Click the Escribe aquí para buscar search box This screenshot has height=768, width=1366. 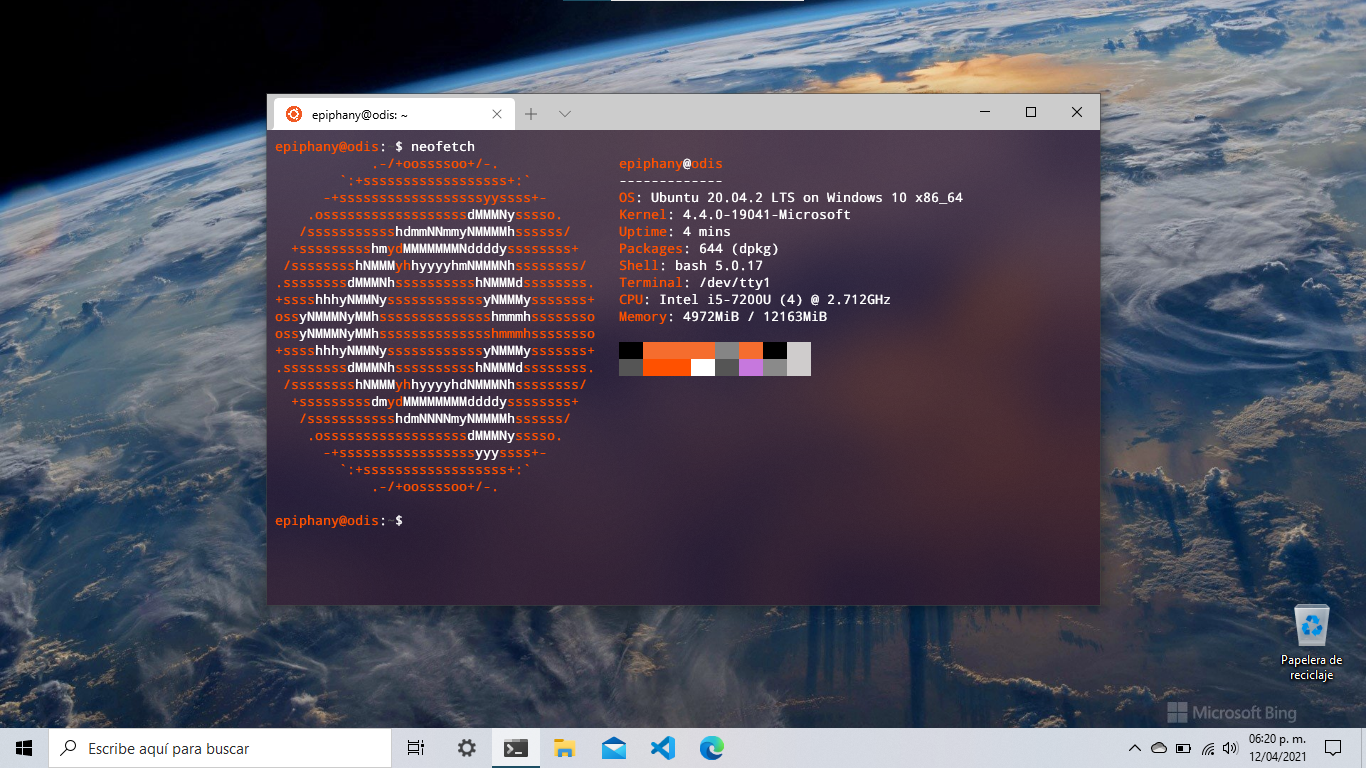click(x=219, y=748)
